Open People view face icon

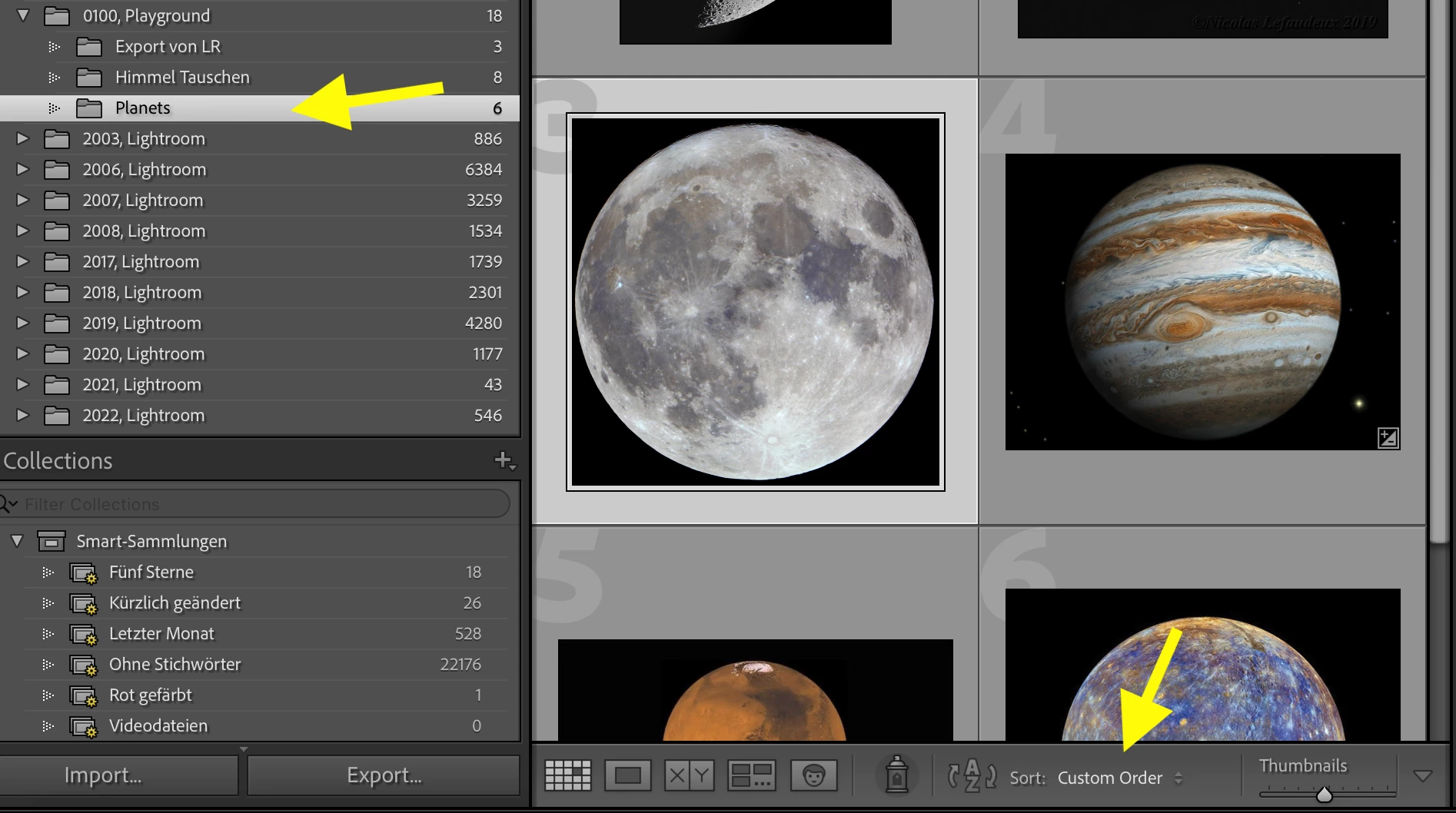coord(813,775)
